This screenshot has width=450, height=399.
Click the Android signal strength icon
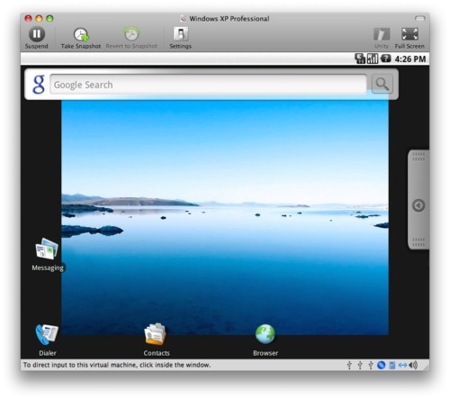pyautogui.click(x=372, y=59)
